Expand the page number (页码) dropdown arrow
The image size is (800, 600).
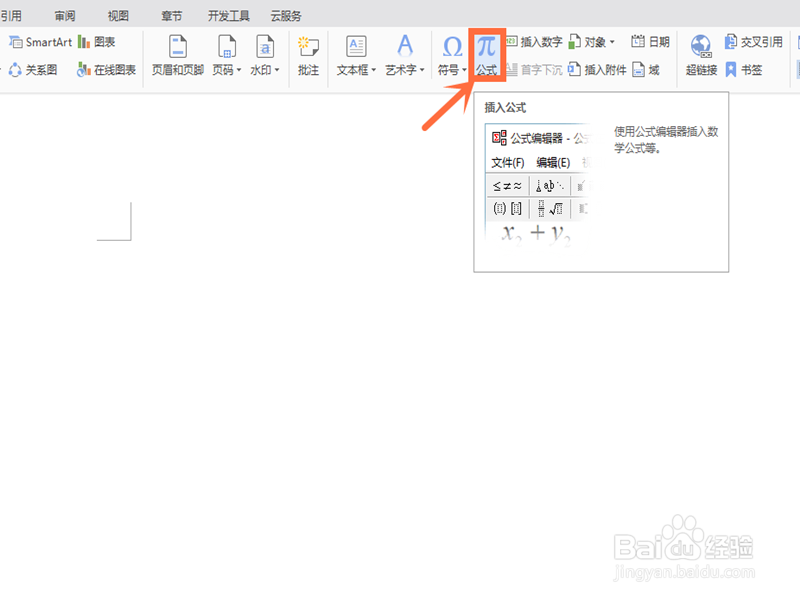[x=239, y=70]
